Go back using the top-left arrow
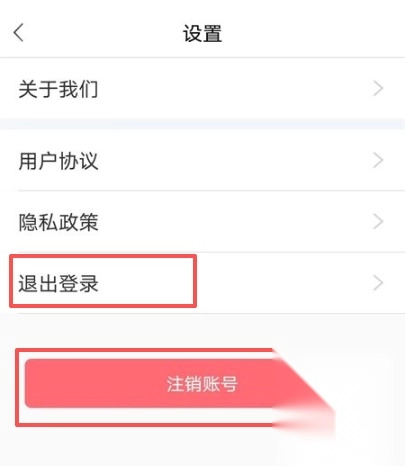The image size is (406, 466). click(19, 33)
